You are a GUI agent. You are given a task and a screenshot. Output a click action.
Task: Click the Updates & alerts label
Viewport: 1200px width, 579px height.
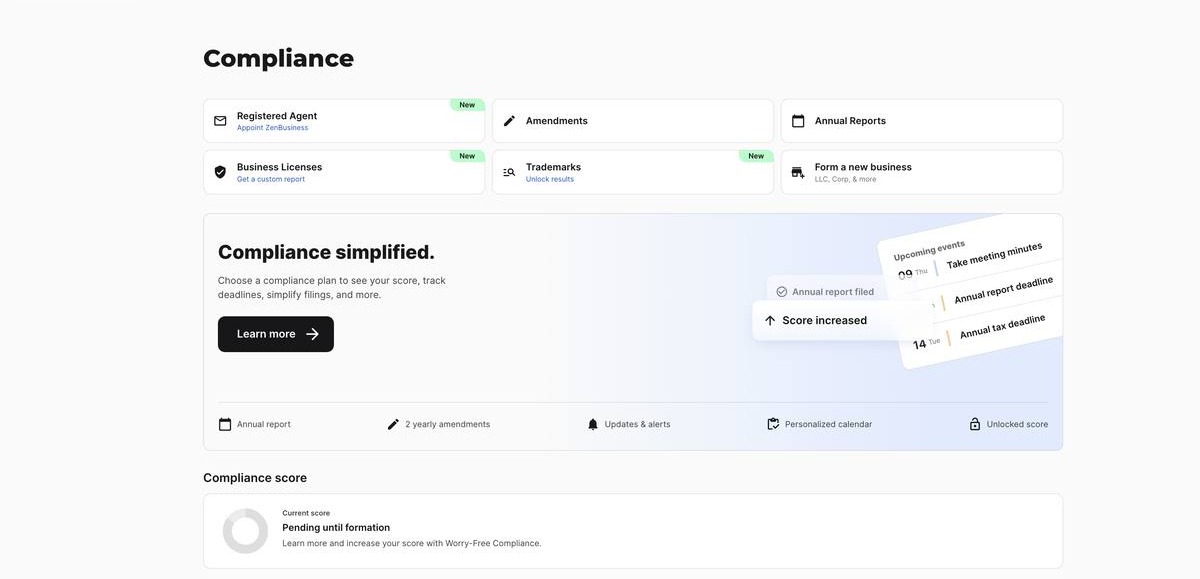(638, 424)
